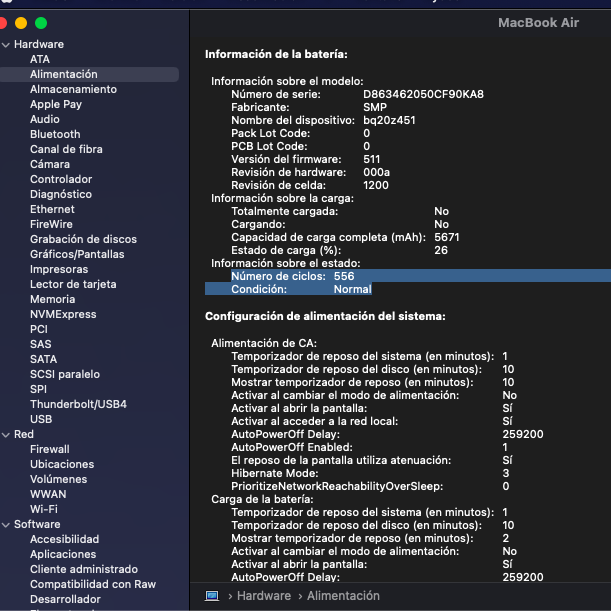Select the NVMExpress sidebar item
The width and height of the screenshot is (611, 611).
[63, 314]
